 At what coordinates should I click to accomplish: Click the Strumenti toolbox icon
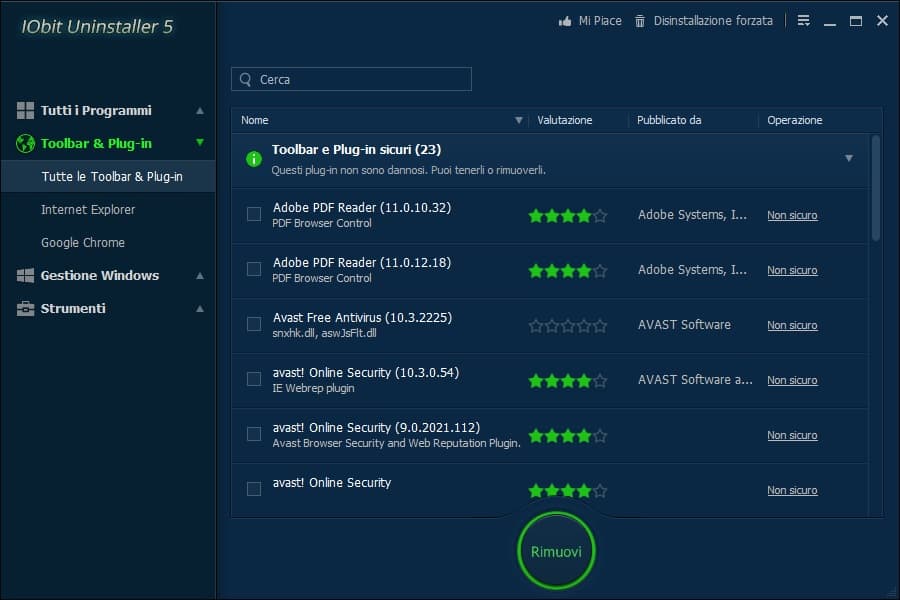click(x=25, y=309)
